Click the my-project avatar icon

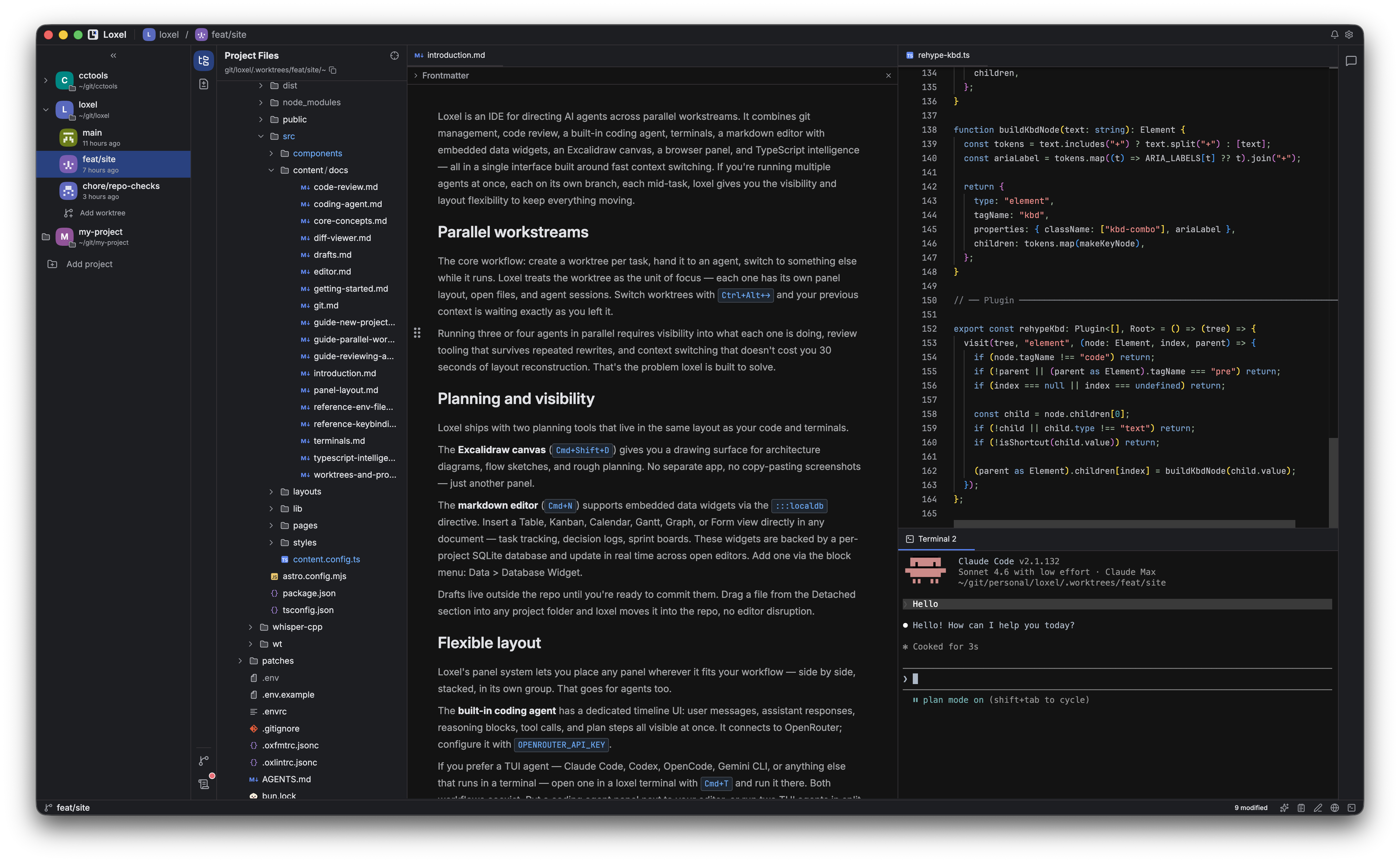click(65, 236)
